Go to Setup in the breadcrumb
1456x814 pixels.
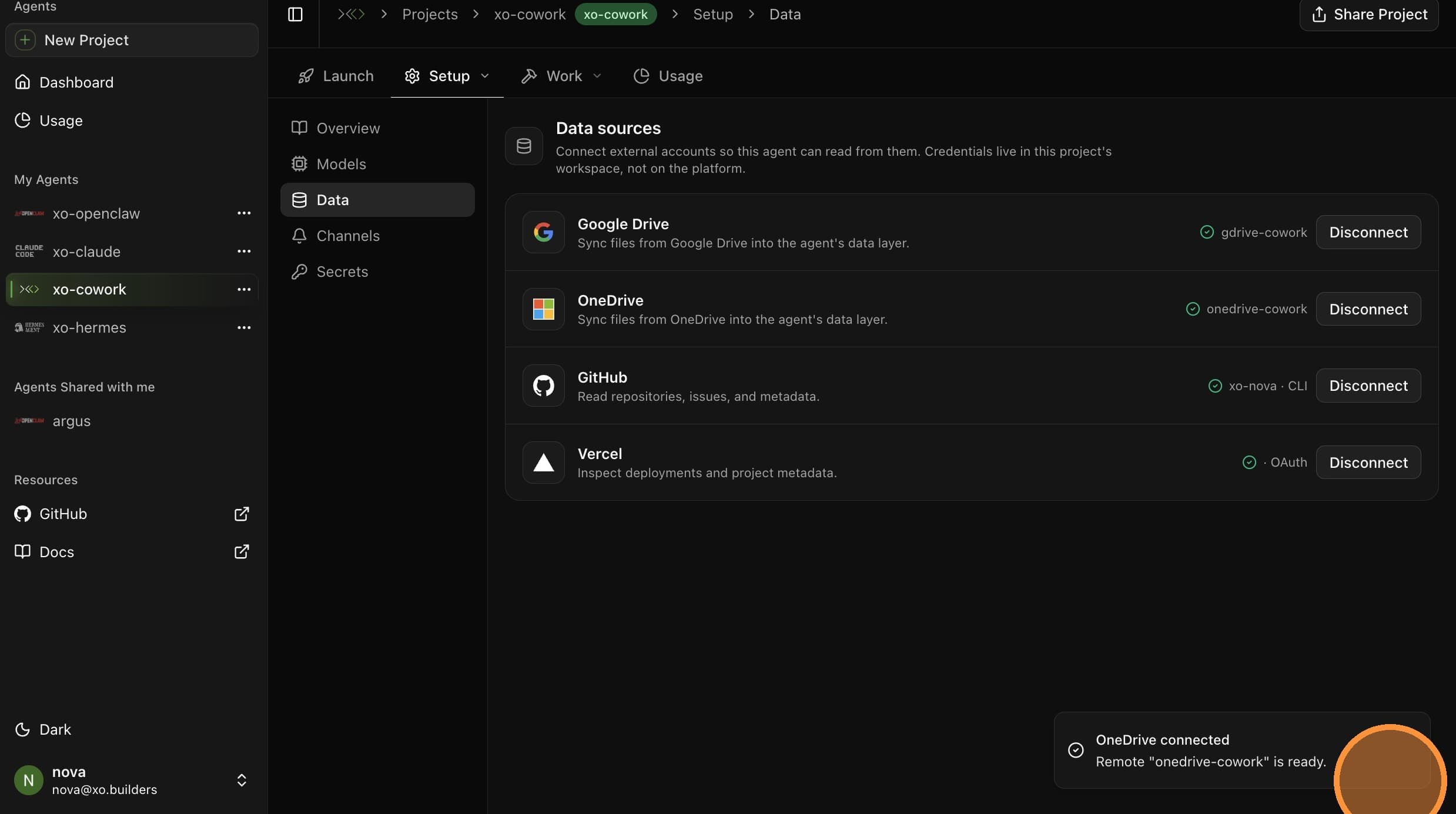pyautogui.click(x=713, y=14)
